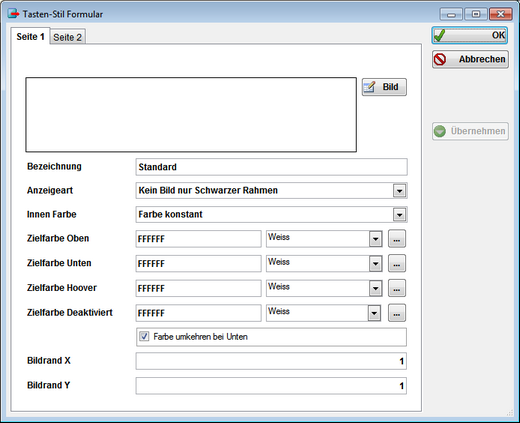Select the Seite 1 tab
520x423 pixels.
pos(30,36)
